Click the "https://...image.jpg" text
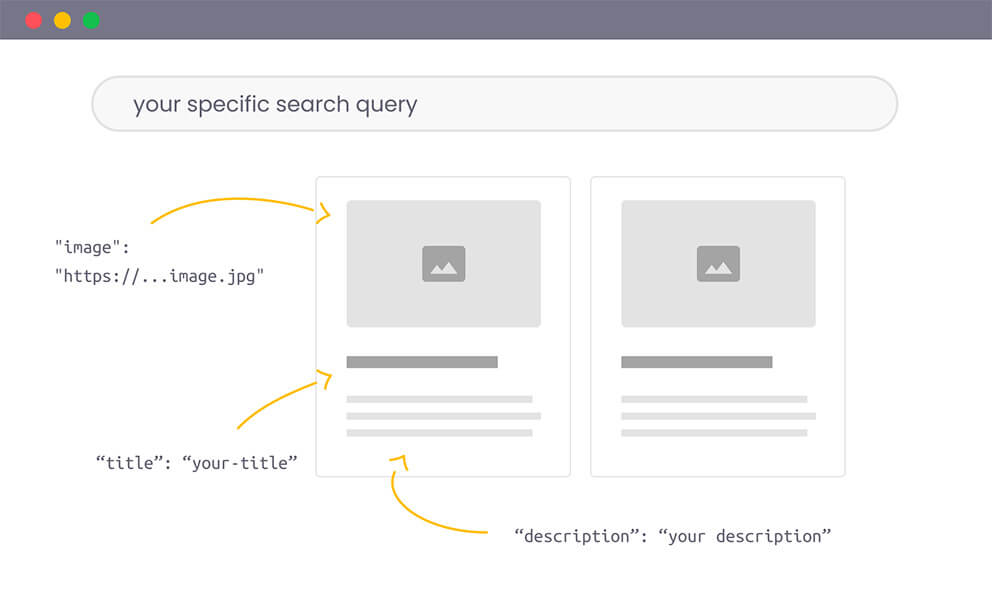Viewport: 992px width, 596px height. [x=159, y=276]
